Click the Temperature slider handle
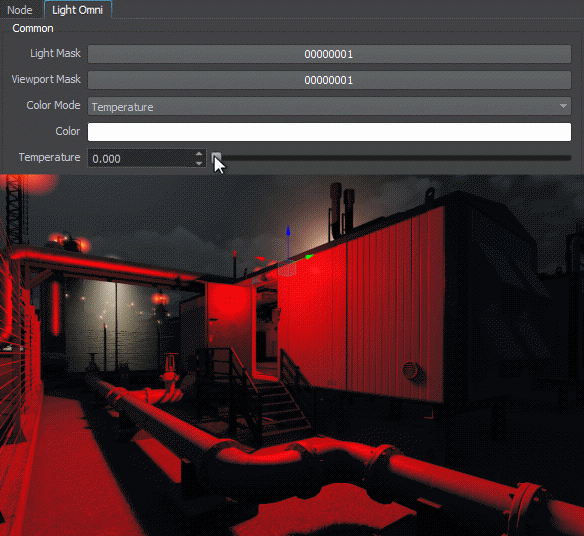This screenshot has height=536, width=584. pyautogui.click(x=216, y=158)
